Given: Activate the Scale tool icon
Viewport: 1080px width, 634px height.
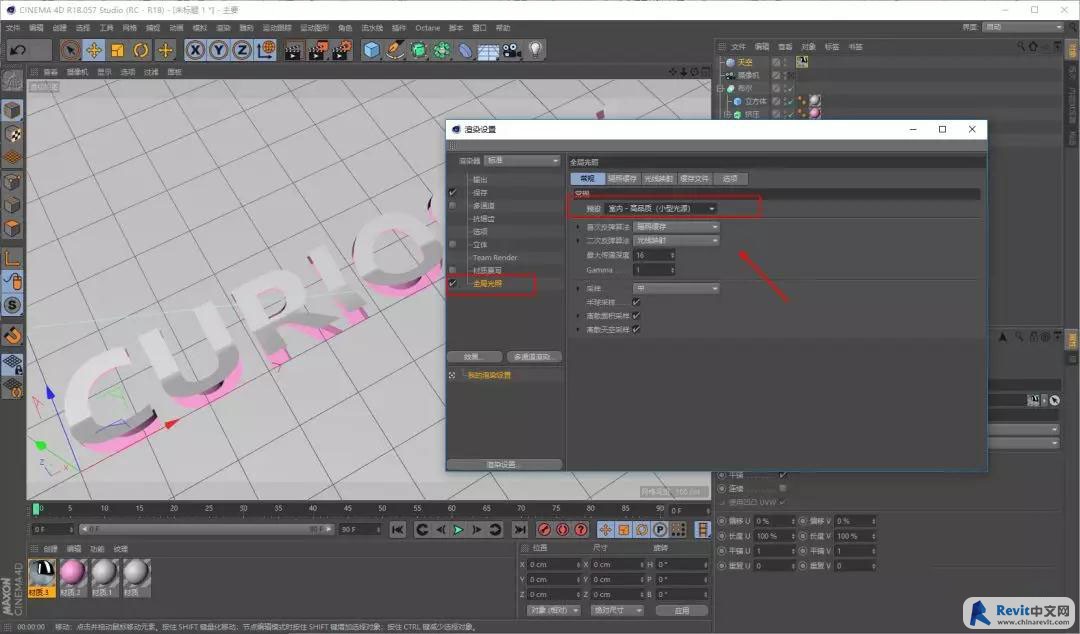Looking at the screenshot, I should 117,50.
